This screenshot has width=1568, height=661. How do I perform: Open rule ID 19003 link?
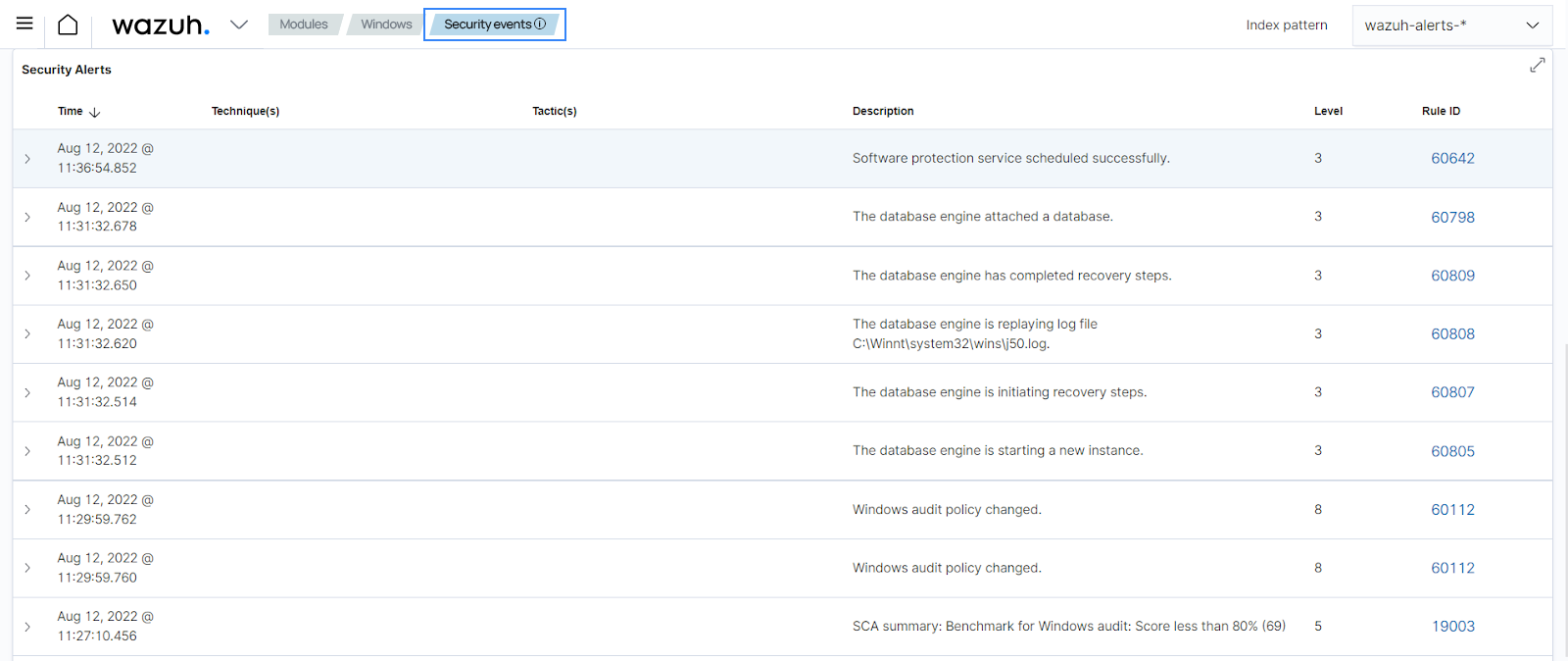1452,626
